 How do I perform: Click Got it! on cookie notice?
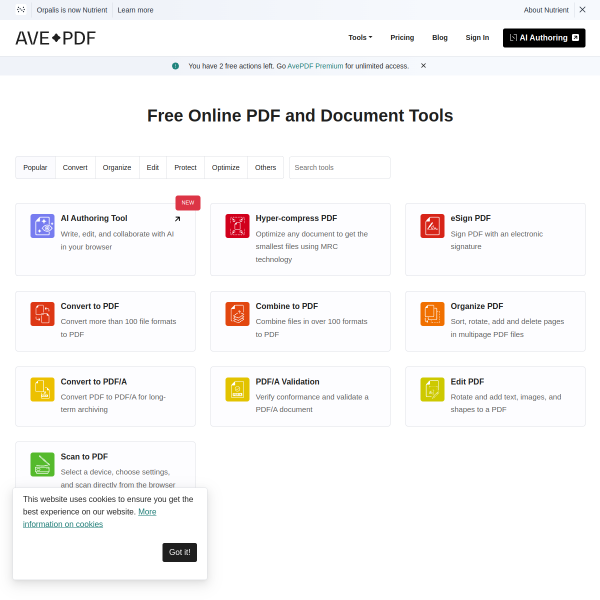click(179, 552)
